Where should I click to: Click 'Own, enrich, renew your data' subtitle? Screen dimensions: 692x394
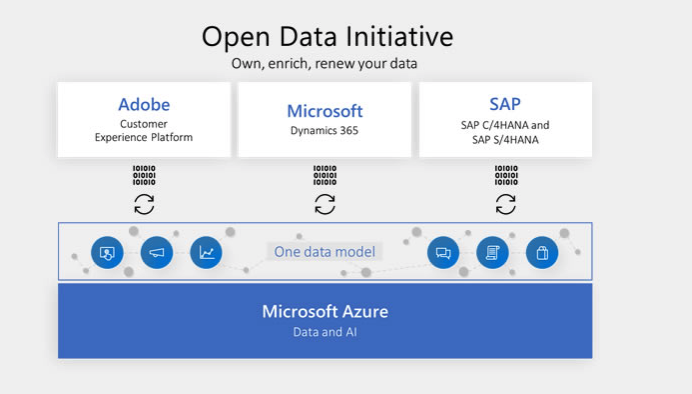(324, 64)
